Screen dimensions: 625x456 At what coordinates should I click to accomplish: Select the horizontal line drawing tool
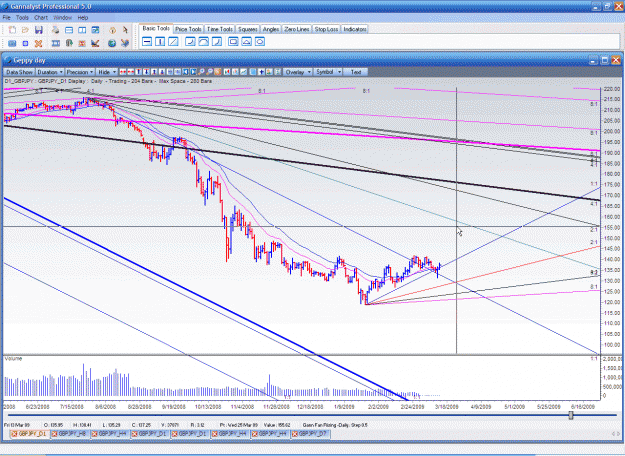click(x=147, y=41)
